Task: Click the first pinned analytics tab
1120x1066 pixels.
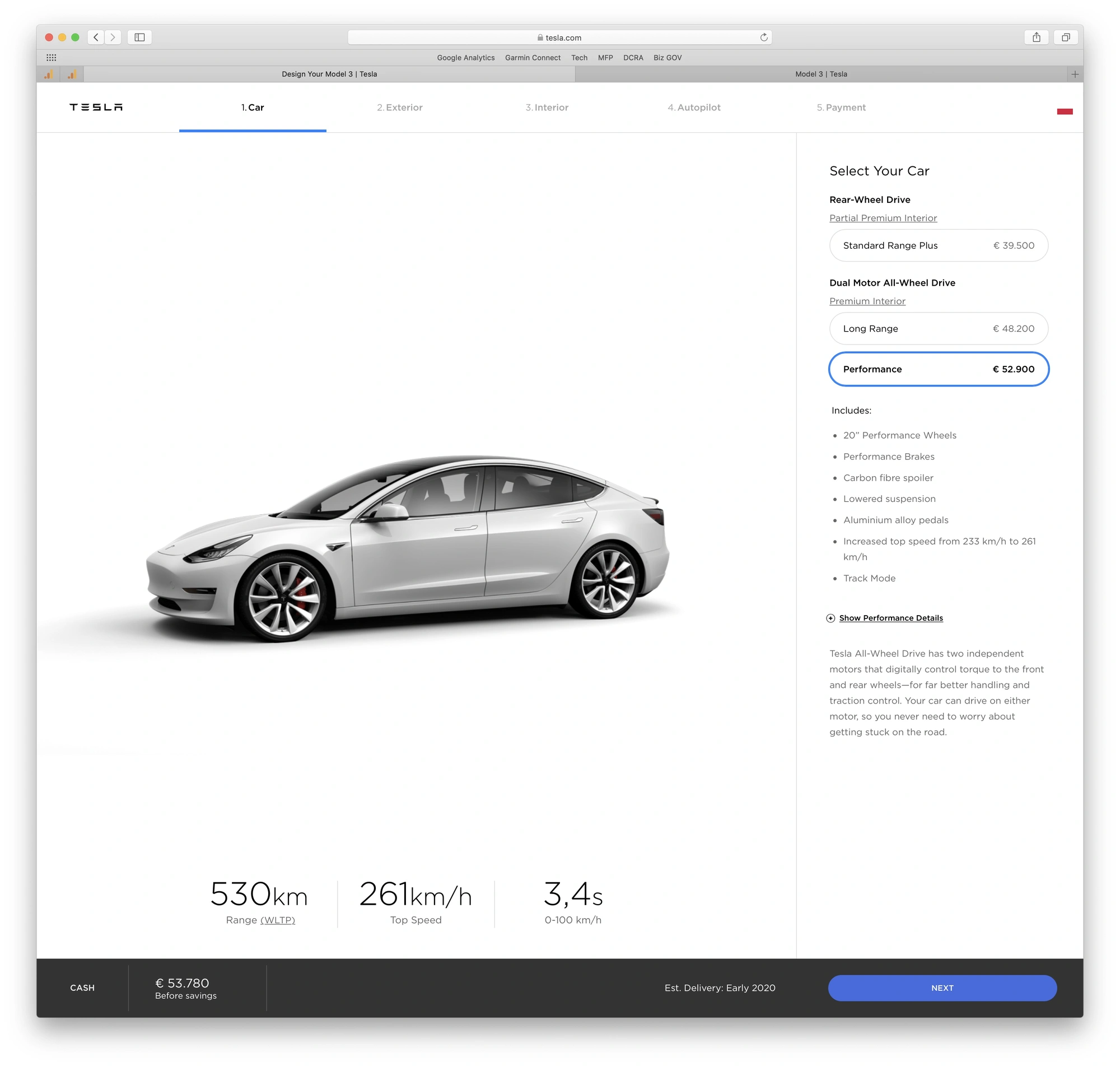Action: tap(49, 75)
